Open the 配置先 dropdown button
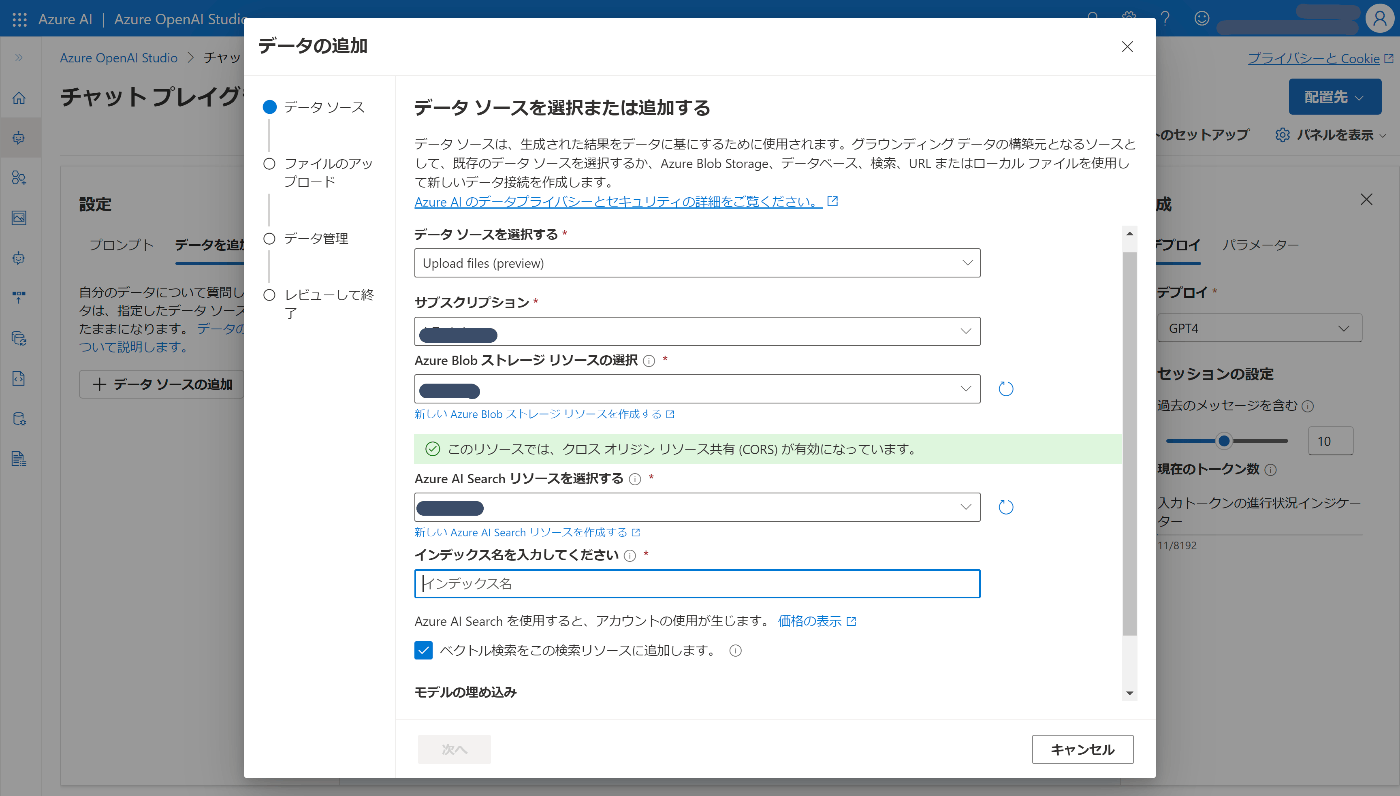This screenshot has width=1400, height=796. tap(1335, 97)
